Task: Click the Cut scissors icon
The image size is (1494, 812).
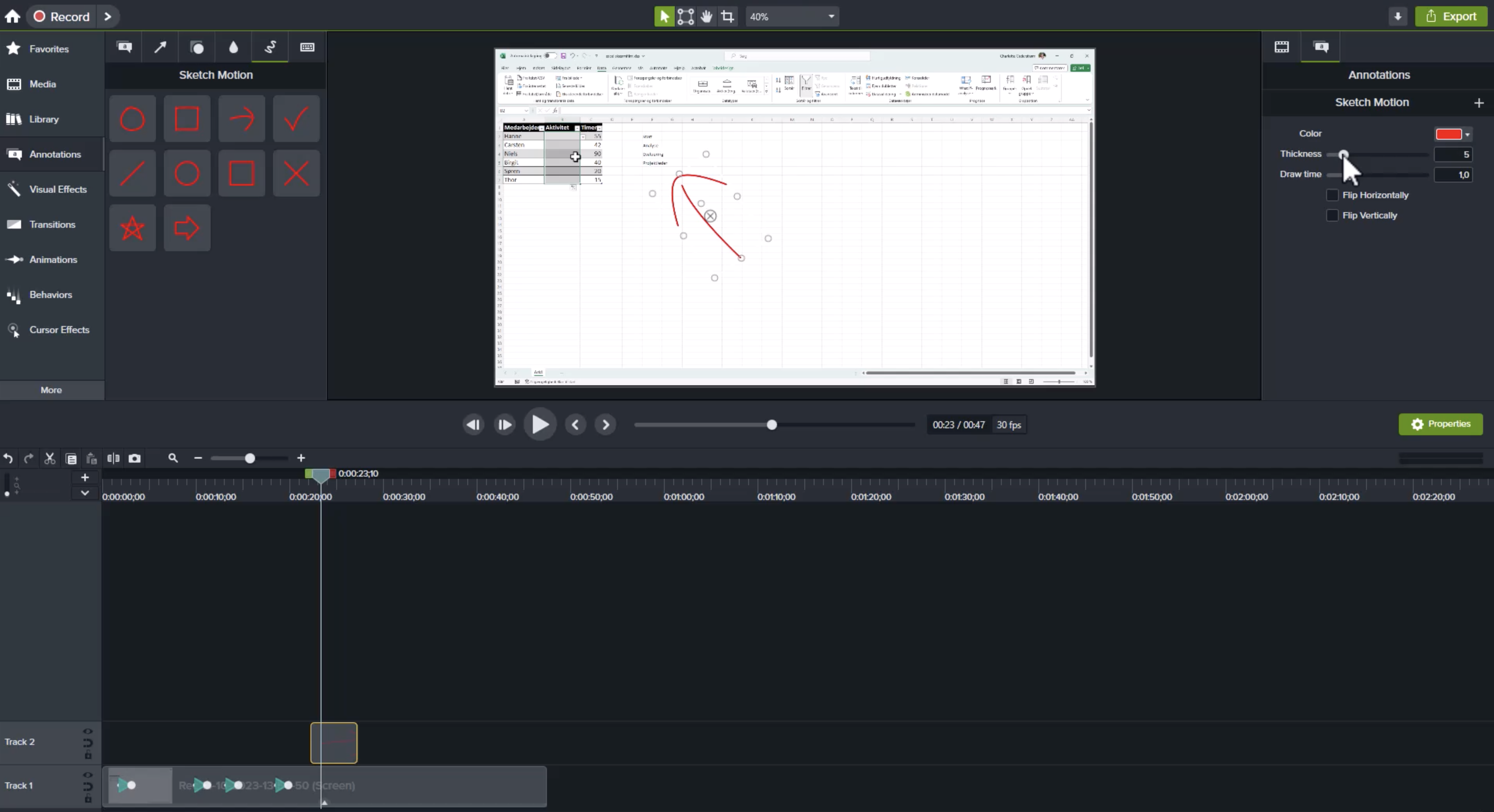Action: [50, 458]
